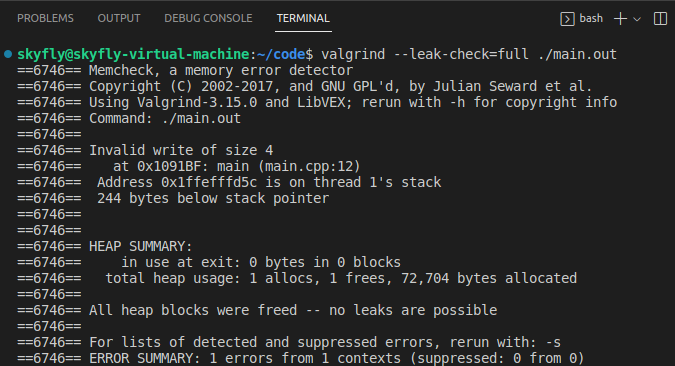
Task: Select the DEBUG CONSOLE tab
Action: [208, 18]
